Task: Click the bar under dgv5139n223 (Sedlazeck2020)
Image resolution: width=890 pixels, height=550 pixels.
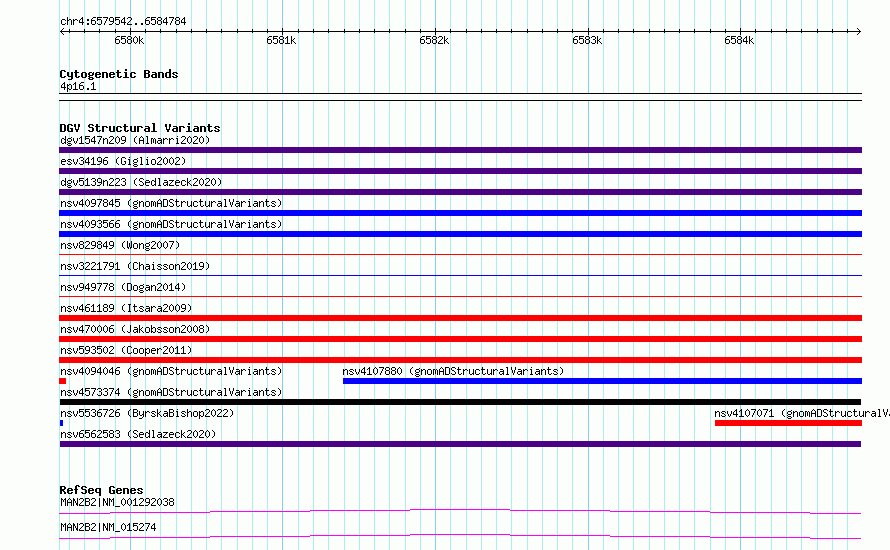Action: click(460, 192)
